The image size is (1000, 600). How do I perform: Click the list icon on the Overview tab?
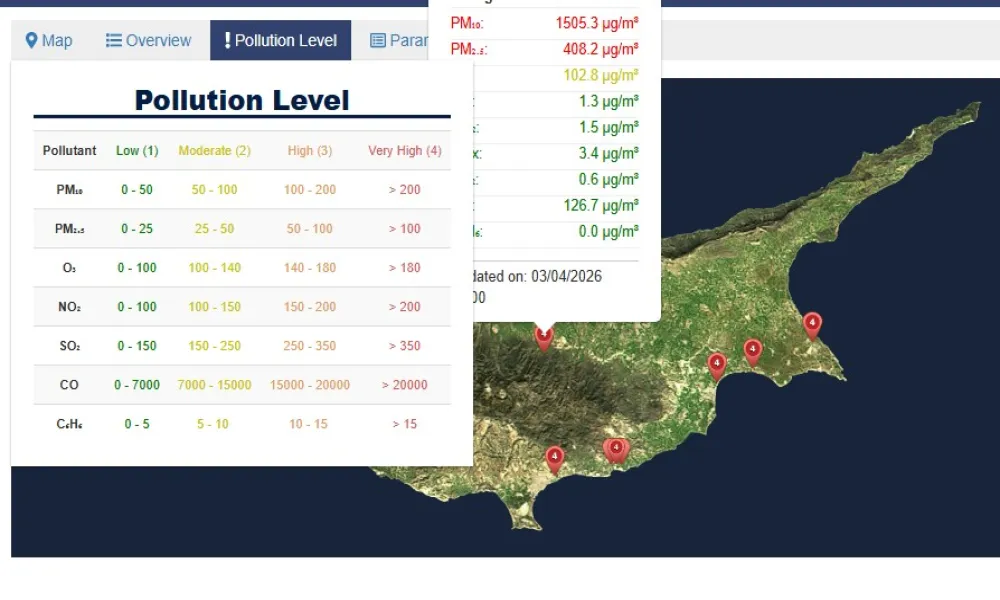[112, 40]
